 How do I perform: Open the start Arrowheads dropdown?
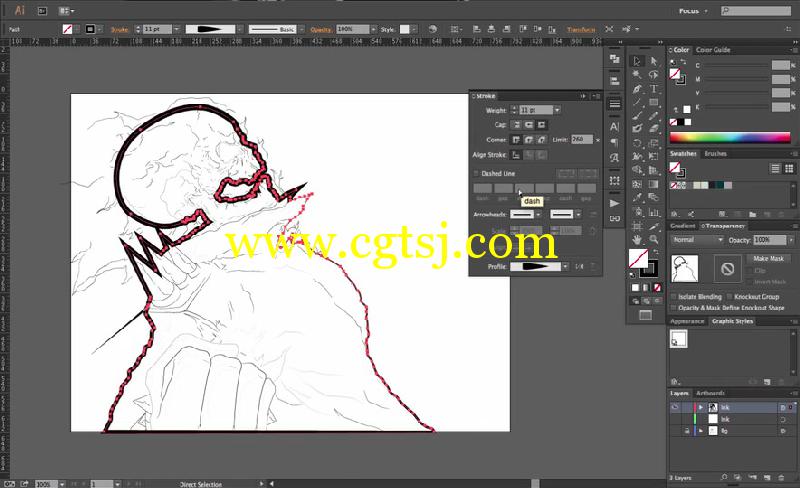coord(538,214)
